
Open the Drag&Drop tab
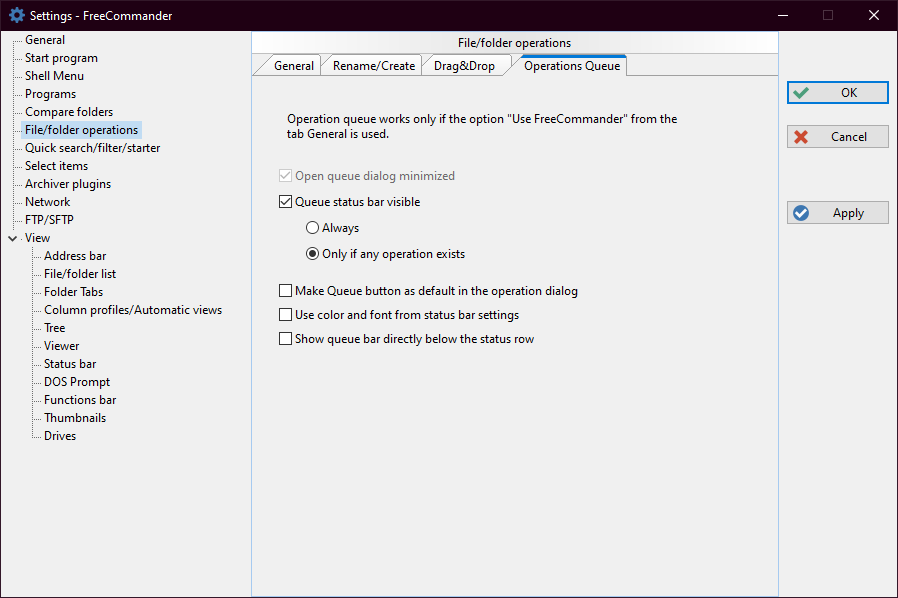click(466, 66)
